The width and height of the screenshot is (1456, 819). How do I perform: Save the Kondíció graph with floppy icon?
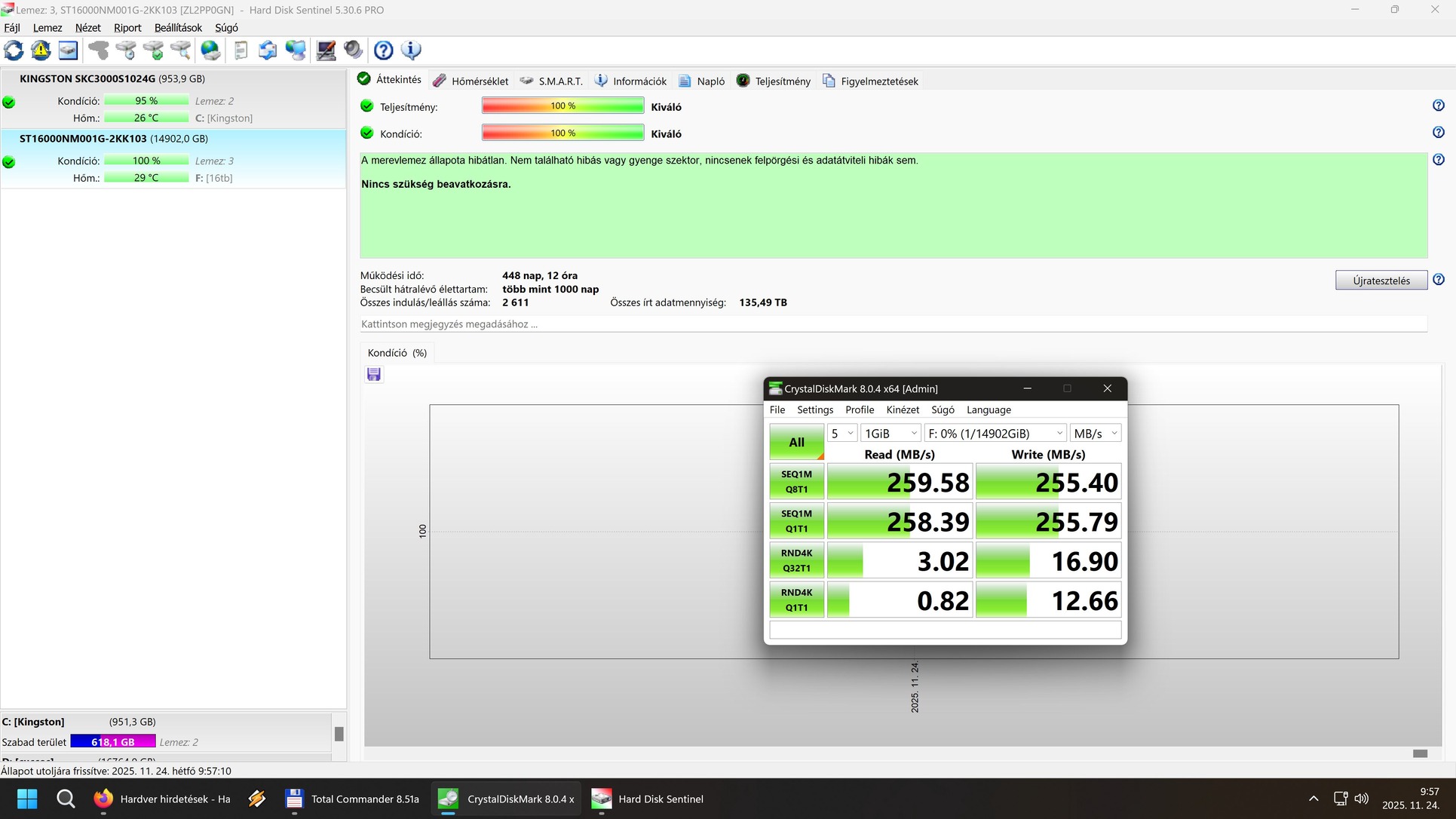click(x=374, y=375)
